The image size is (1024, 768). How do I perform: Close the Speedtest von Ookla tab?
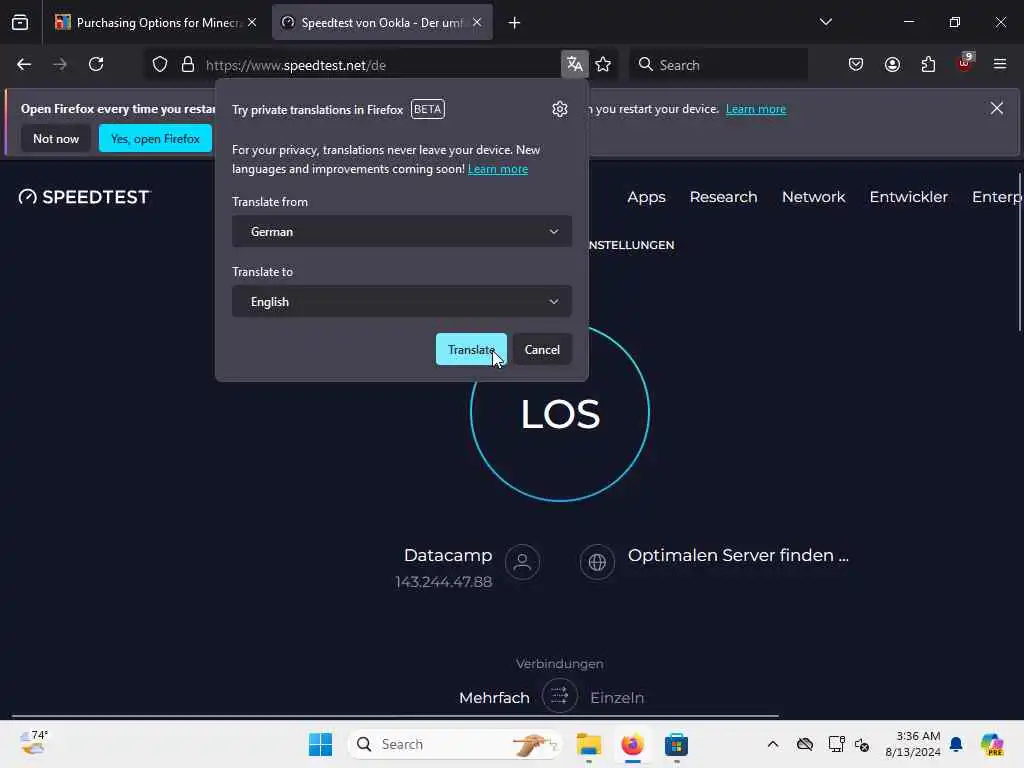[x=477, y=23]
